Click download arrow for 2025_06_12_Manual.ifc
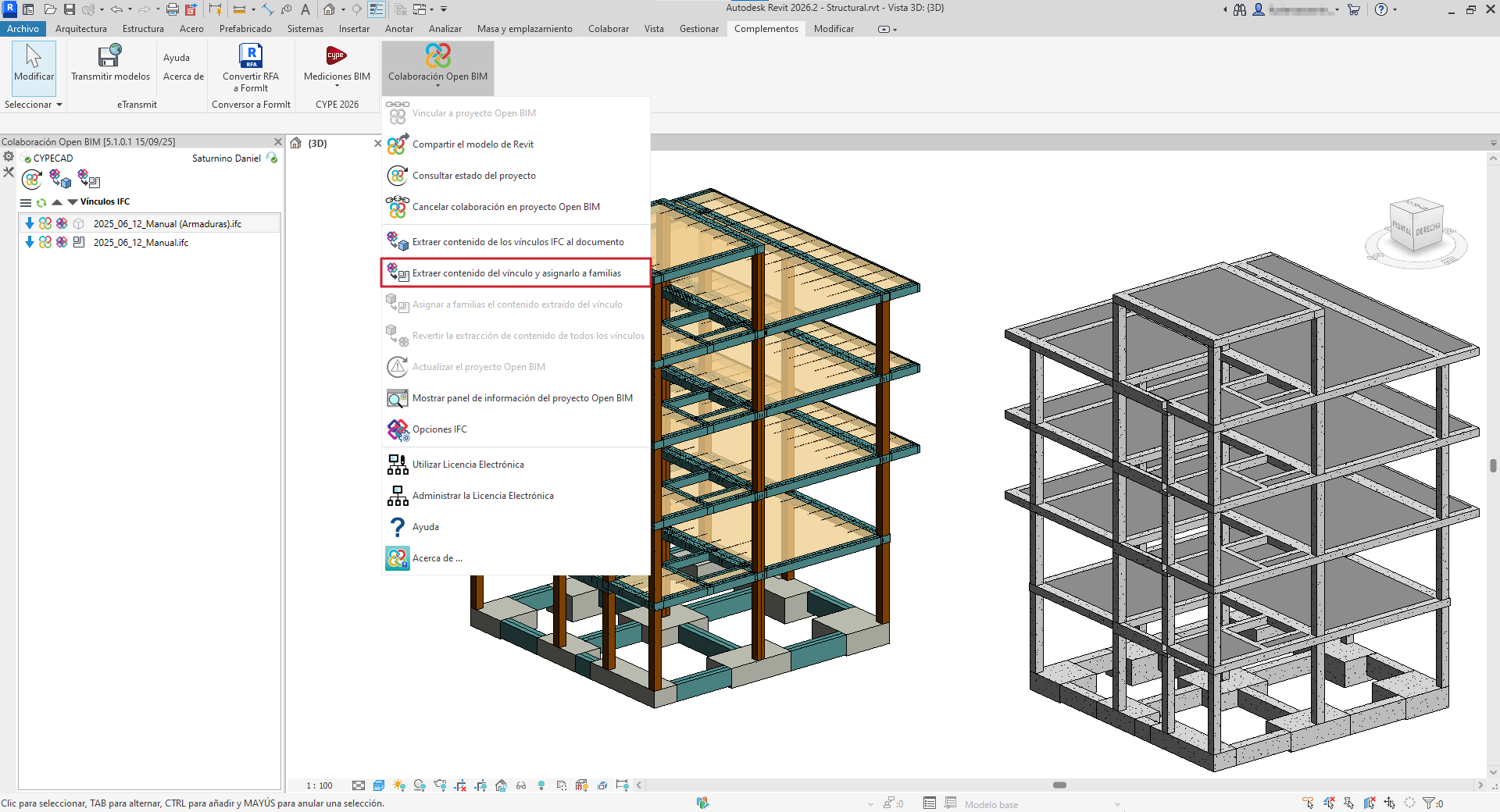The width and height of the screenshot is (1500, 812). click(30, 243)
